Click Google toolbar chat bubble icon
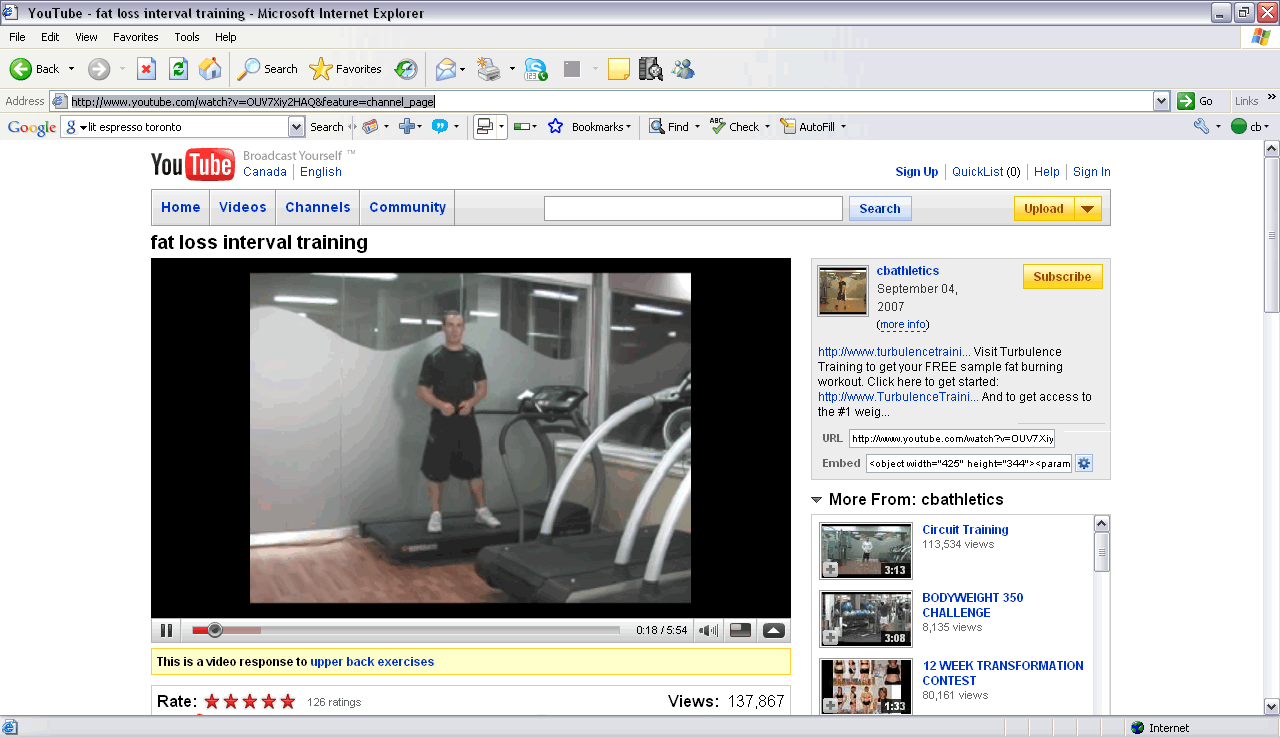Image resolution: width=1280 pixels, height=738 pixels. 438,127
